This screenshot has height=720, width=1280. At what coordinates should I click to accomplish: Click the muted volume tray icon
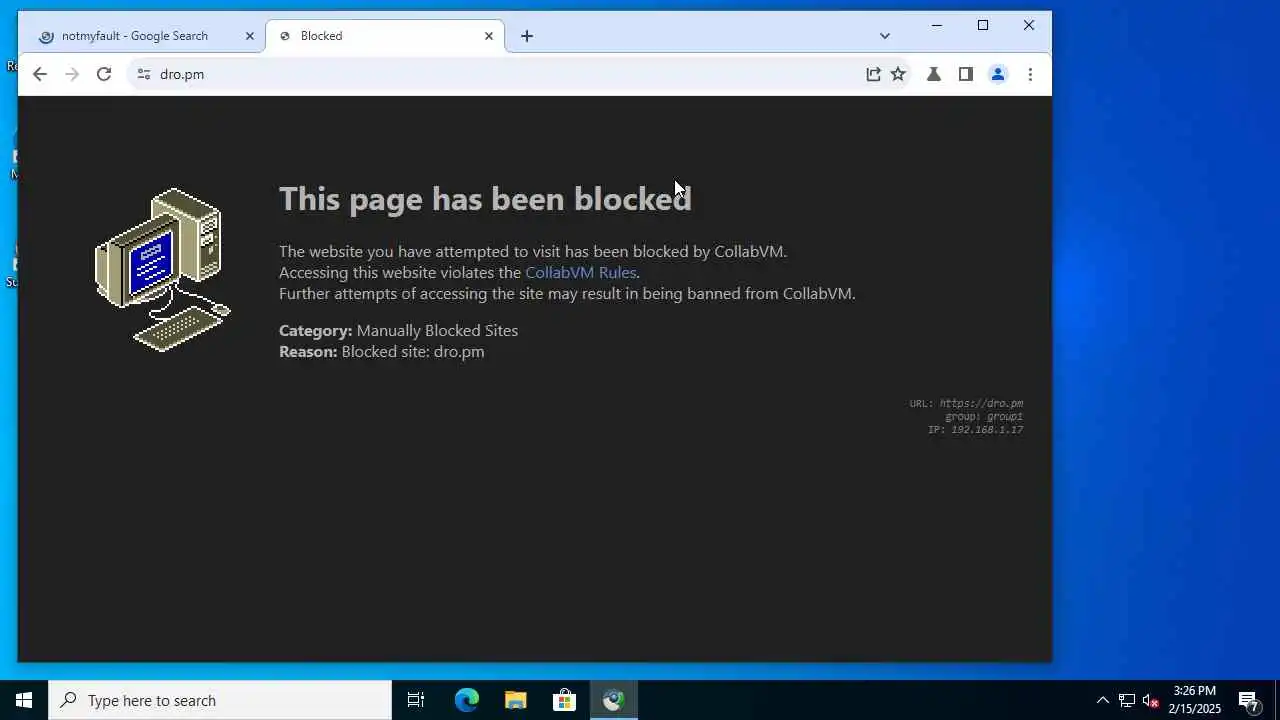(x=1150, y=700)
